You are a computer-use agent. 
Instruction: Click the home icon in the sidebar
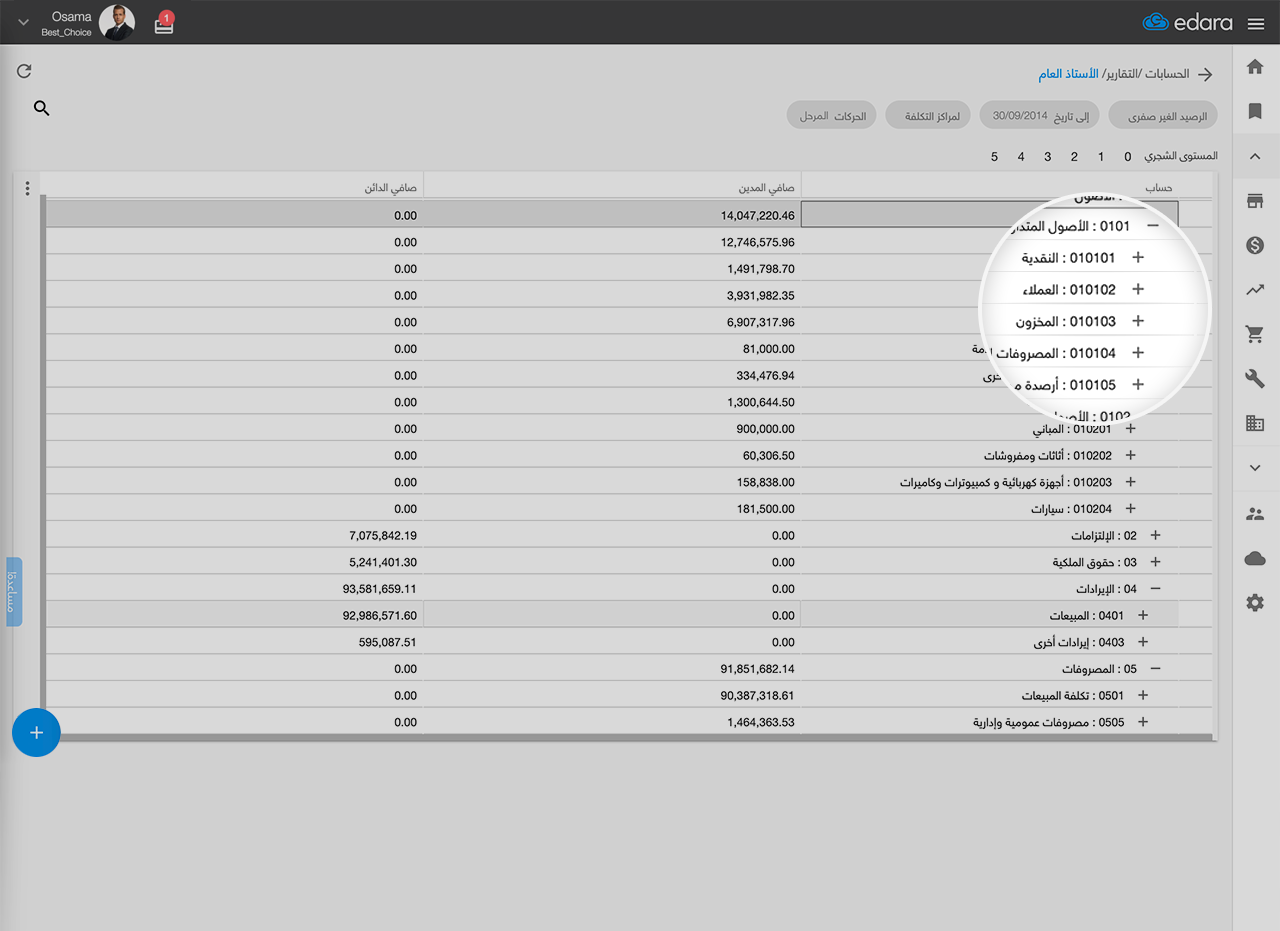(x=1255, y=67)
